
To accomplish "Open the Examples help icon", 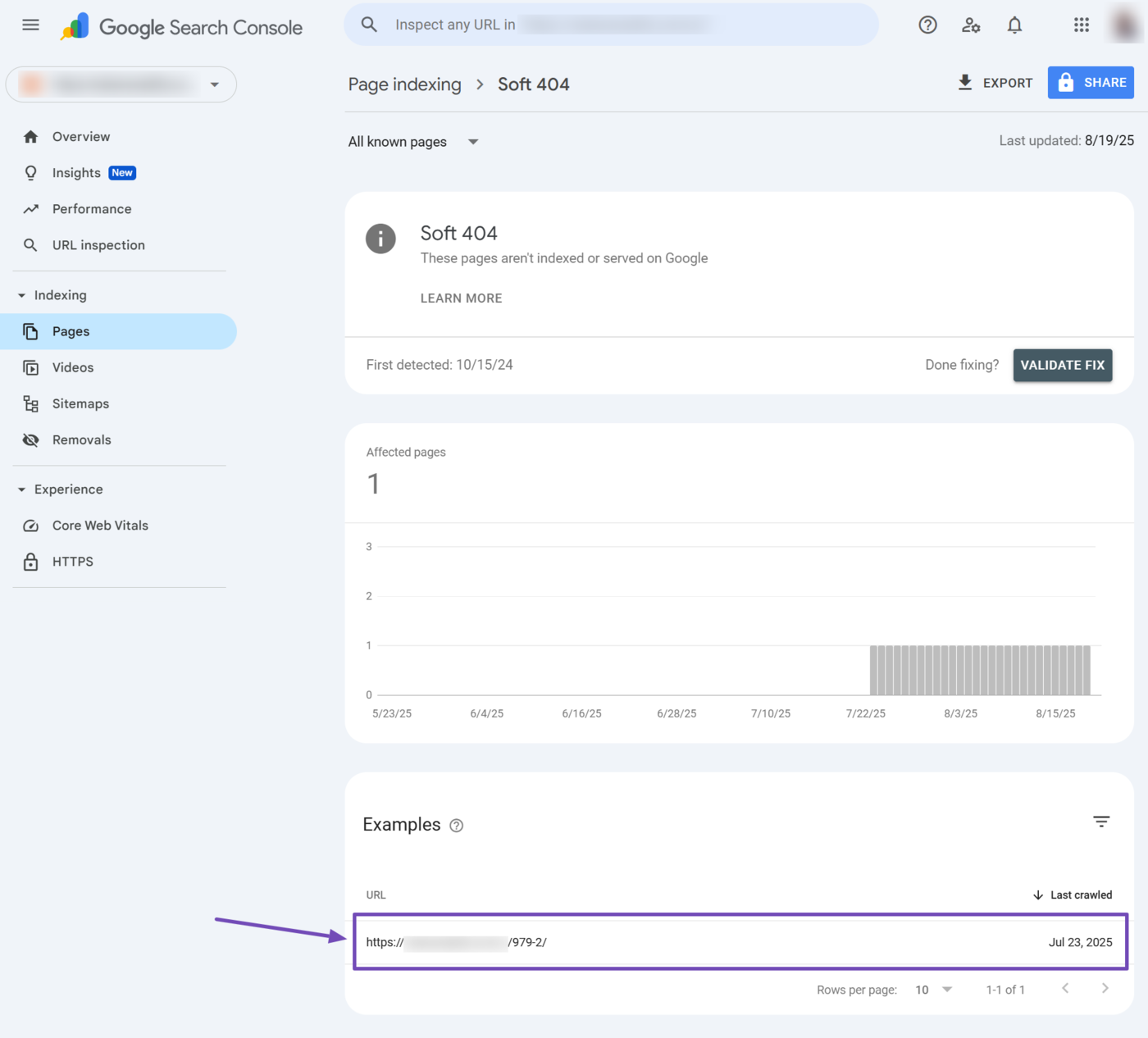I will [x=457, y=826].
